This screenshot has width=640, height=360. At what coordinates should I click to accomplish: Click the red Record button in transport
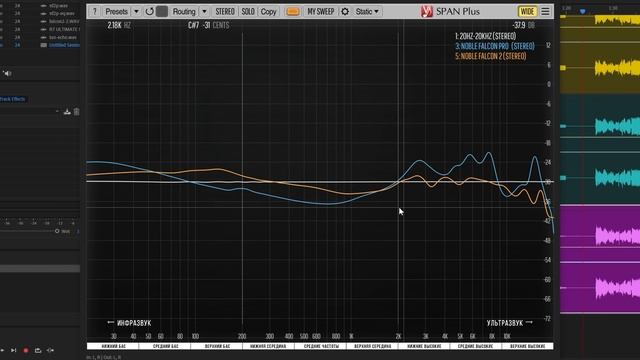click(26, 350)
